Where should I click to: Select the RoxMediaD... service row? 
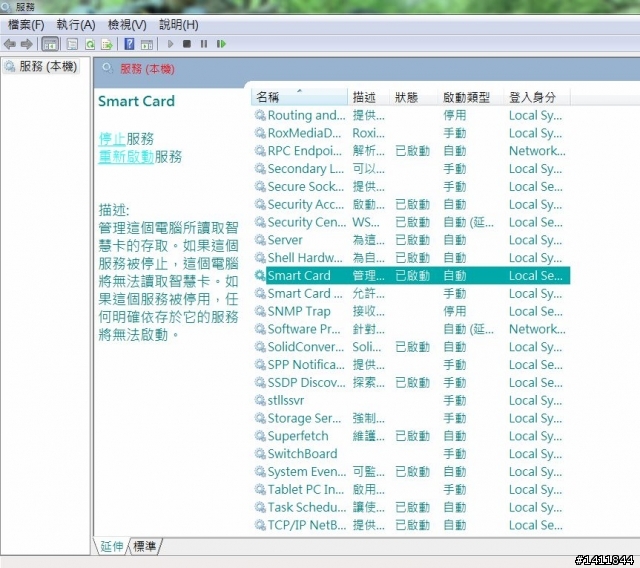[x=411, y=133]
